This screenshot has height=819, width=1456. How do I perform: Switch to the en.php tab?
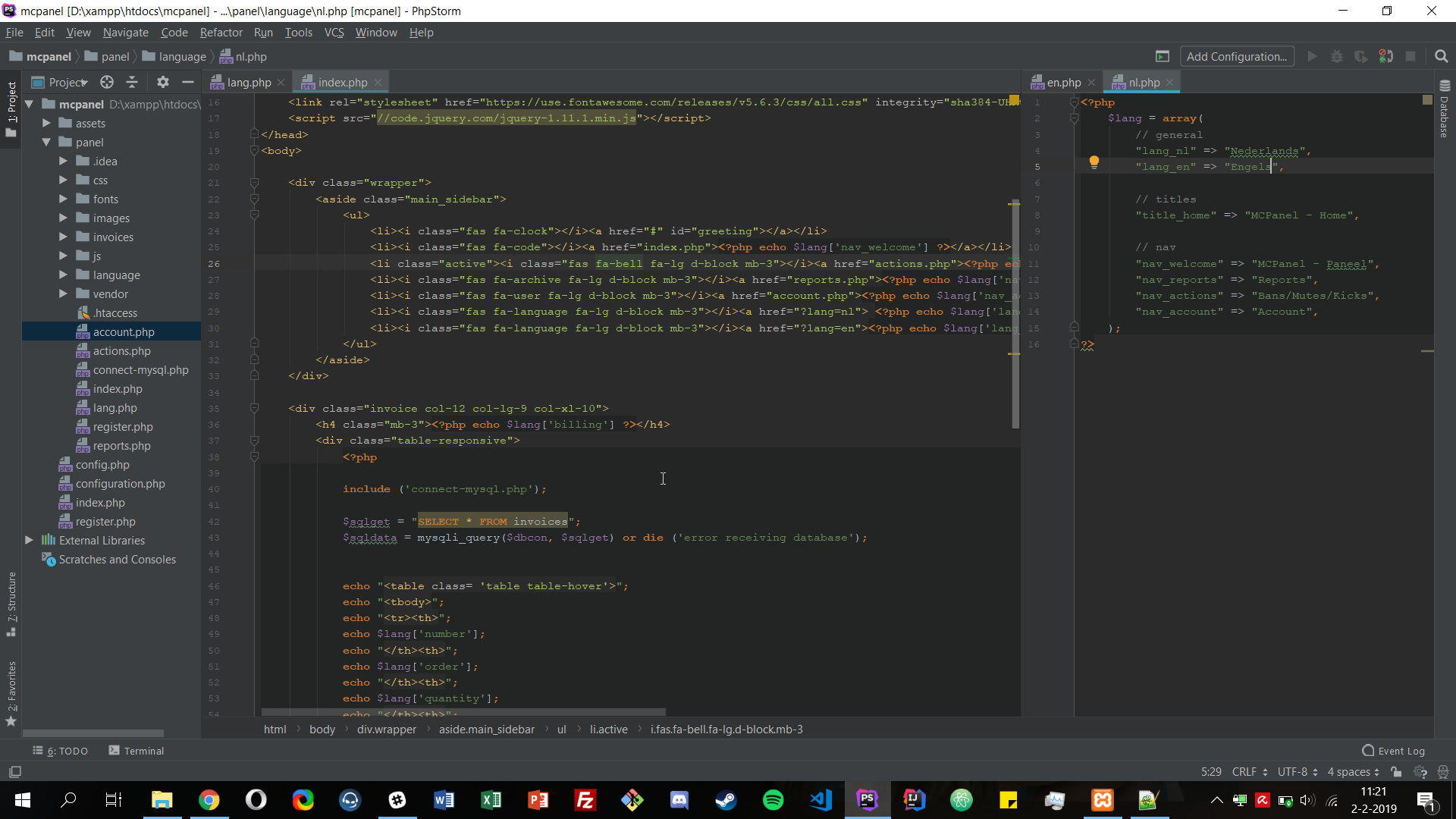[x=1063, y=83]
